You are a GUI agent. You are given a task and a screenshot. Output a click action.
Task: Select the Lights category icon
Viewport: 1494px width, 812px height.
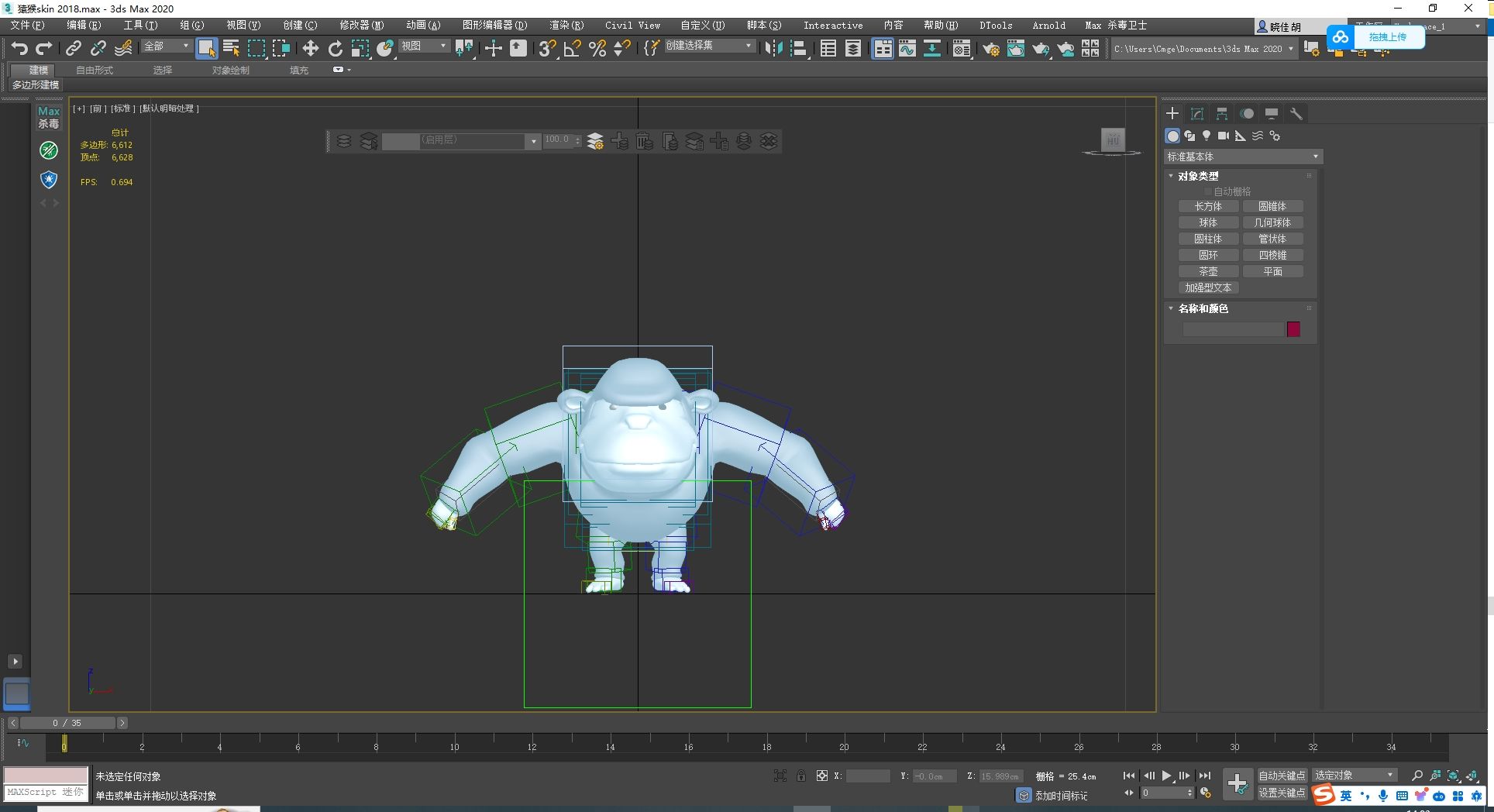1206,136
